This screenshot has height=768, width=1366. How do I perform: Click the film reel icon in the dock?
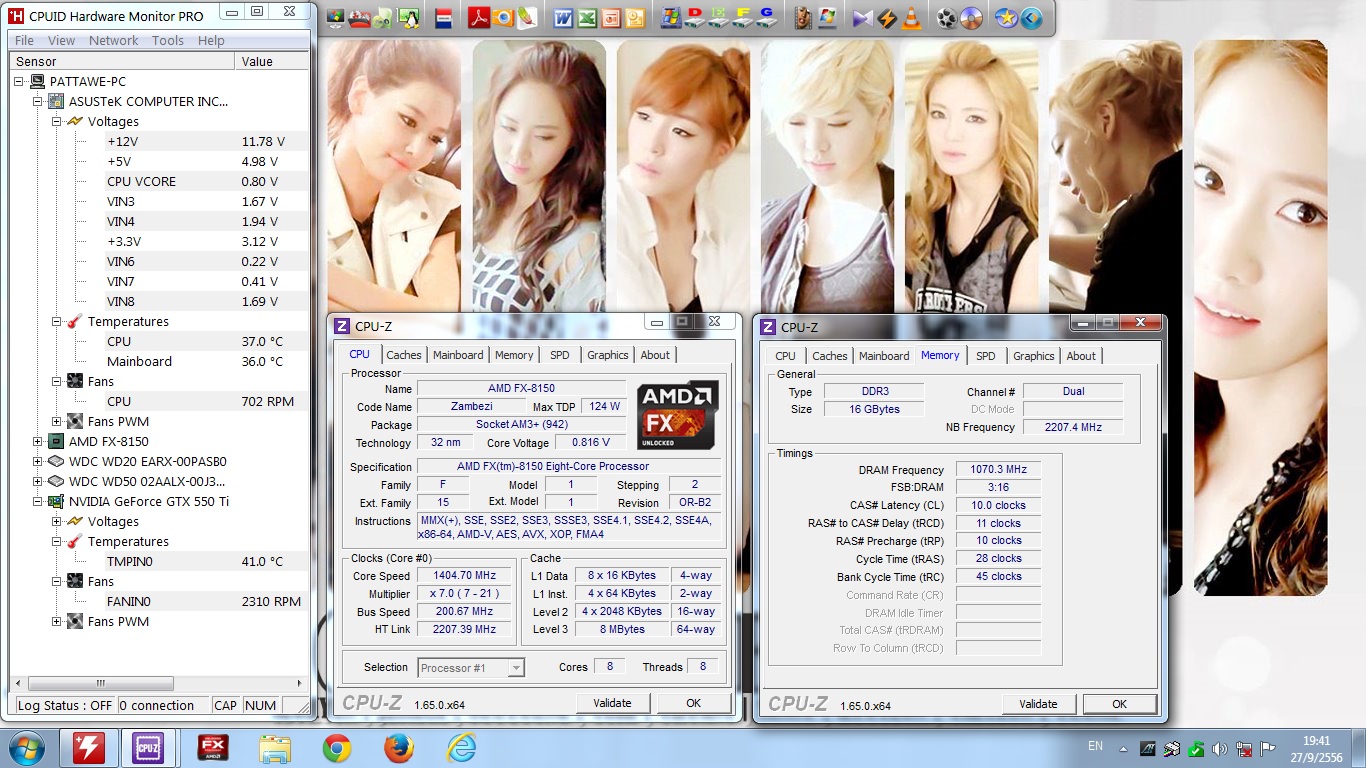[x=947, y=18]
